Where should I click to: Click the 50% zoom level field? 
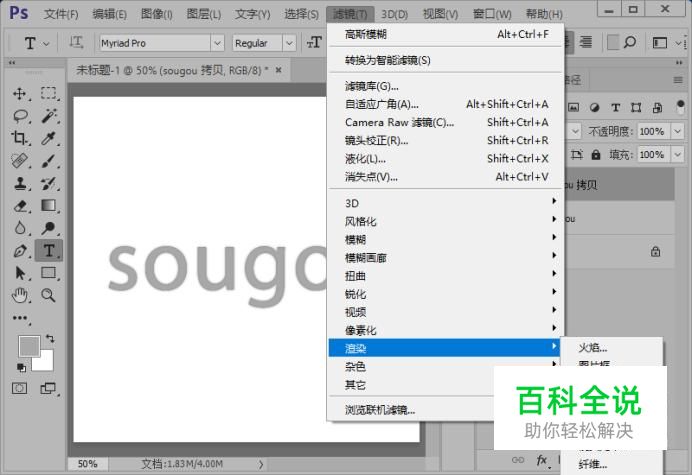click(87, 464)
